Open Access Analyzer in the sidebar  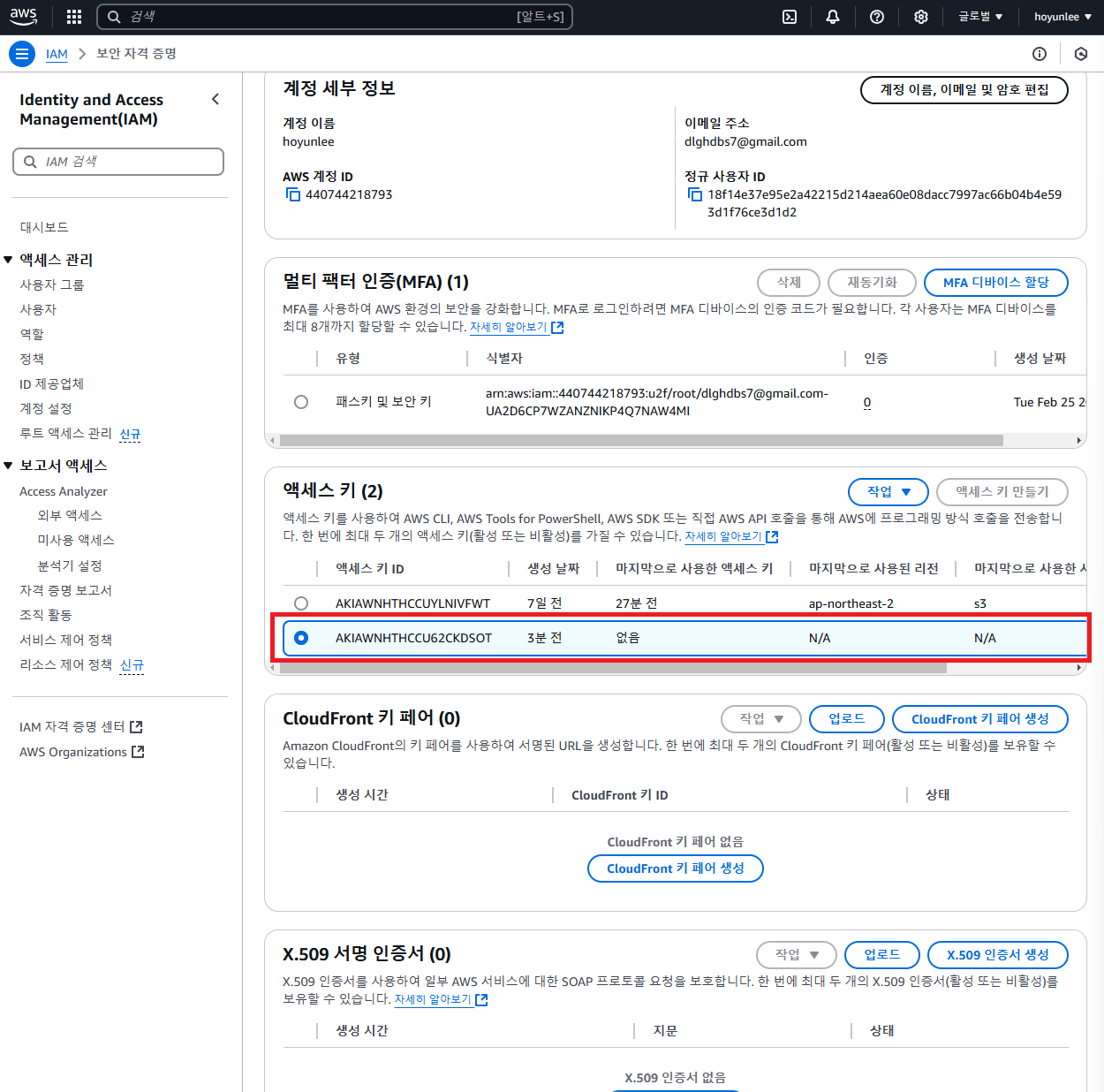(64, 491)
